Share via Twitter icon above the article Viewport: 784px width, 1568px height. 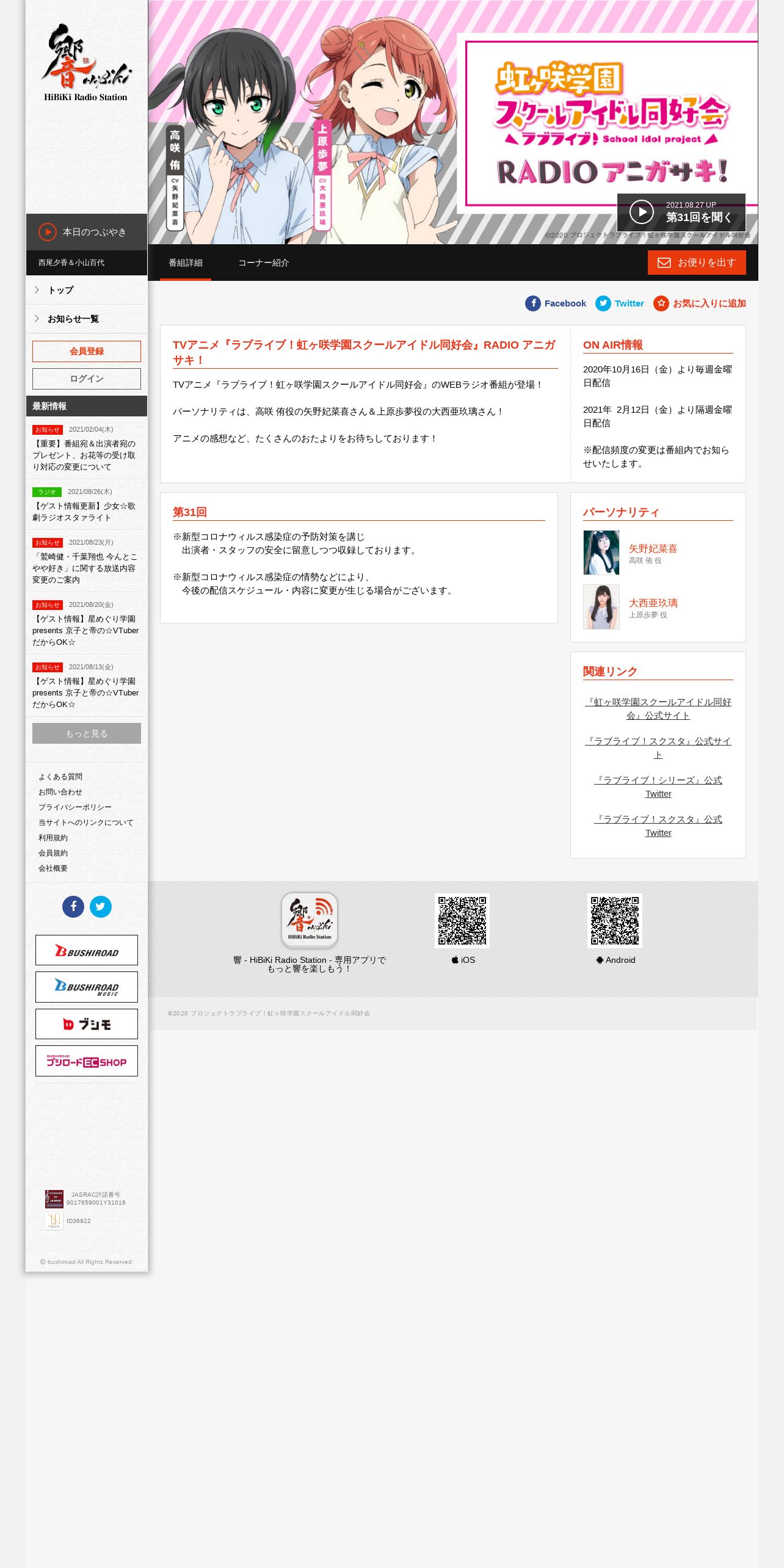coord(603,303)
